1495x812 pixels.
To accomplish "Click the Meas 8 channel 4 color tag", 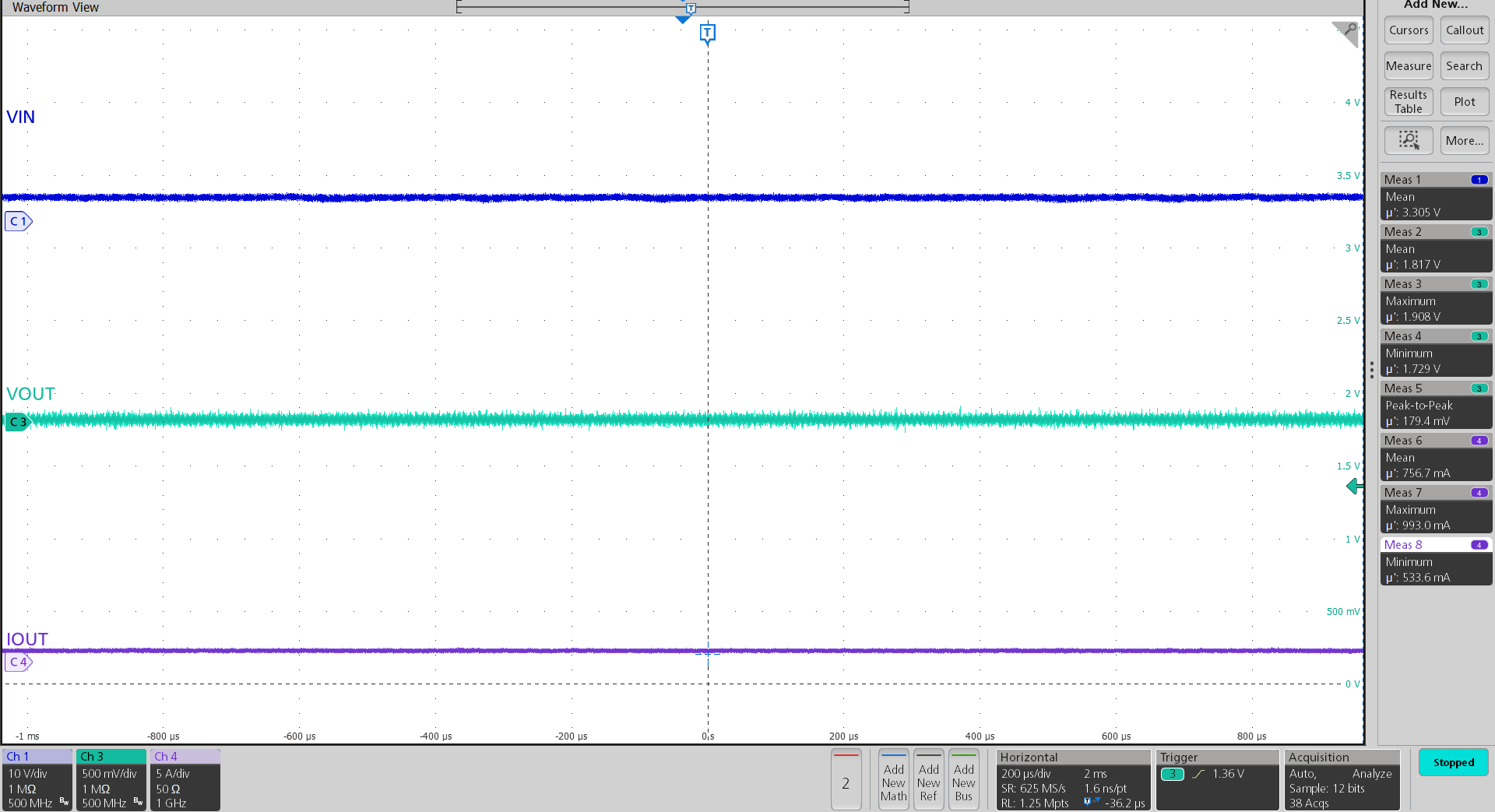I will 1479,545.
